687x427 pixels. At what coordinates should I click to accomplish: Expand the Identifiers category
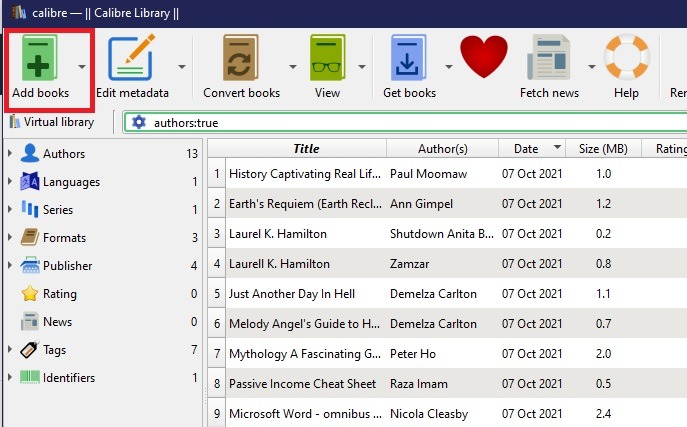(10, 378)
